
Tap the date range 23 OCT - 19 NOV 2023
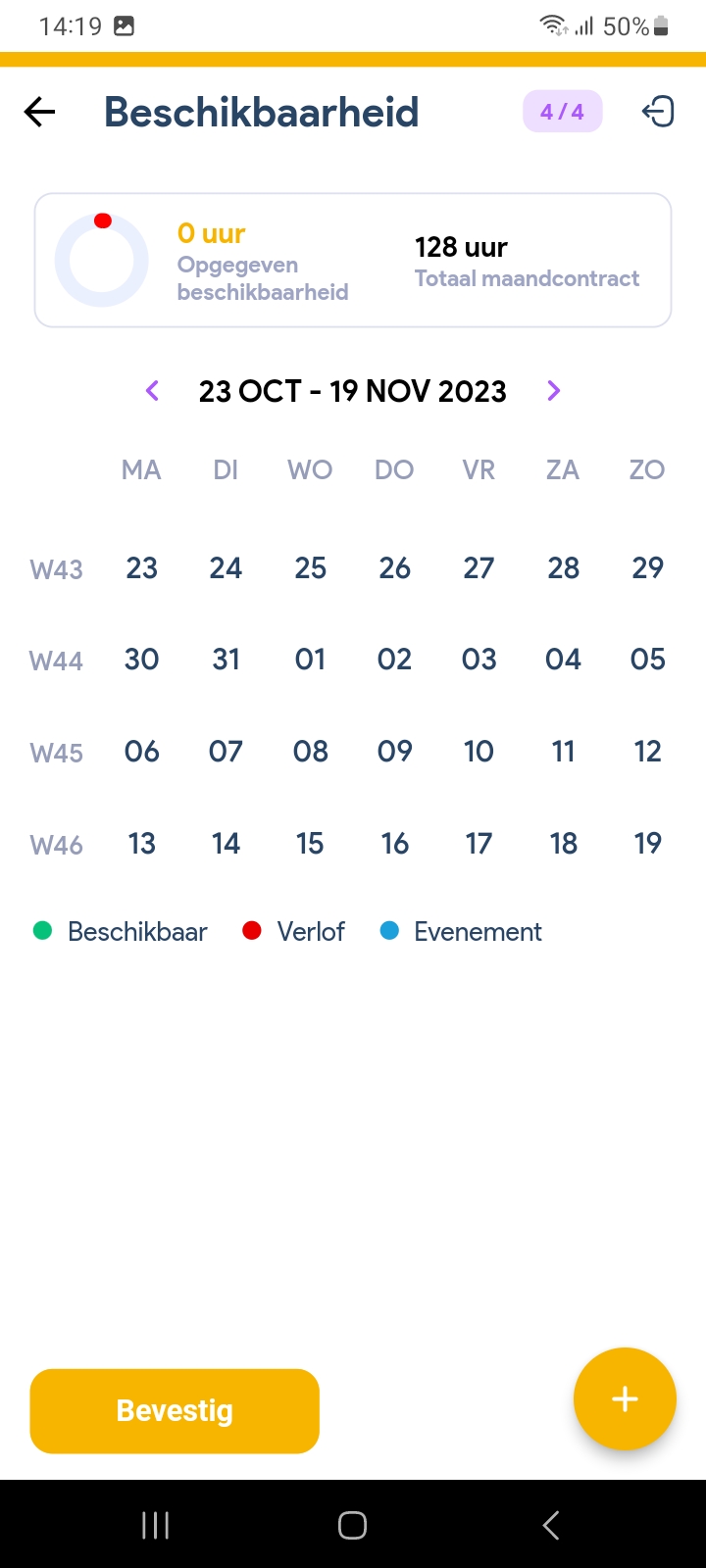[x=353, y=391]
